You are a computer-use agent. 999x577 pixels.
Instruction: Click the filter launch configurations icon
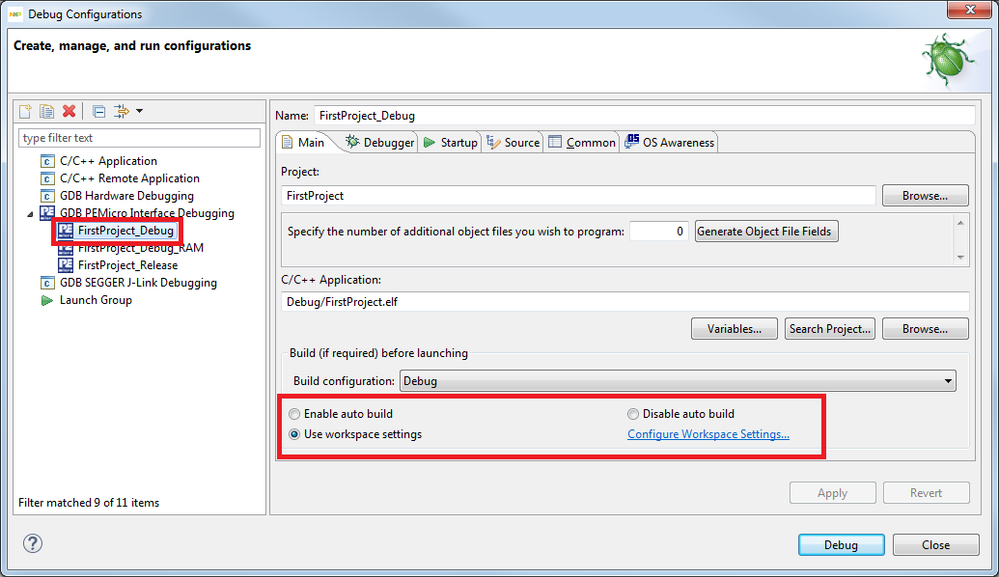pyautogui.click(x=122, y=111)
